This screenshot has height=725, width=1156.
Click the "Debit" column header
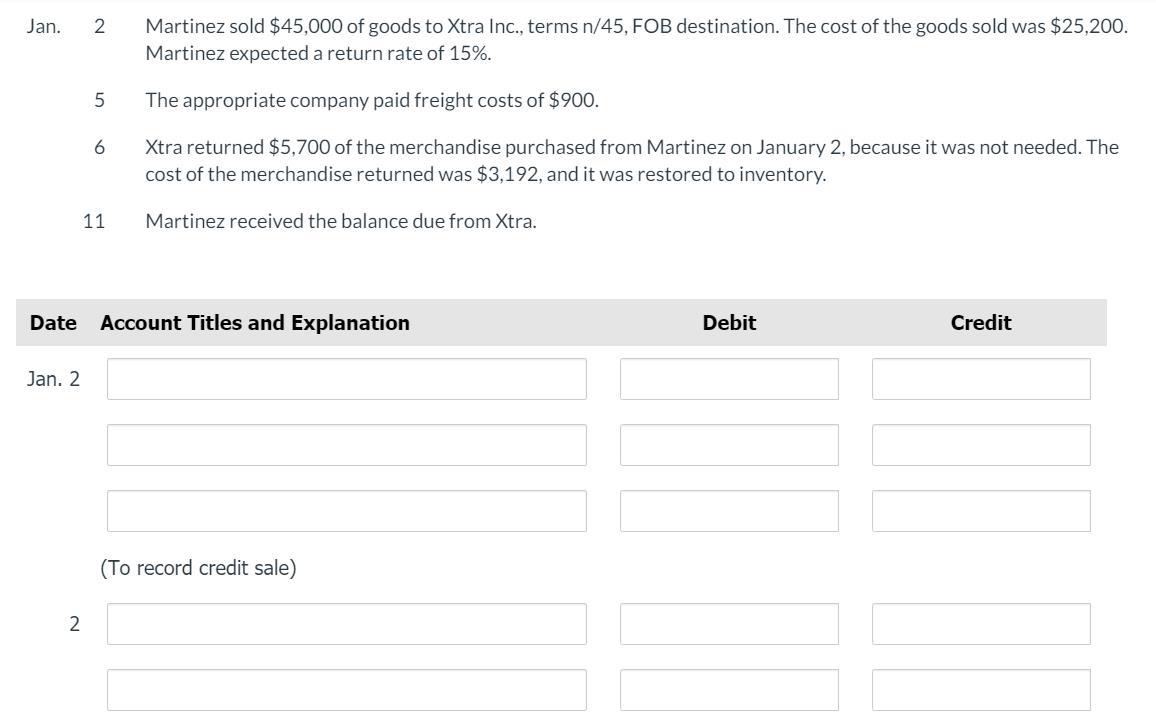(x=729, y=323)
